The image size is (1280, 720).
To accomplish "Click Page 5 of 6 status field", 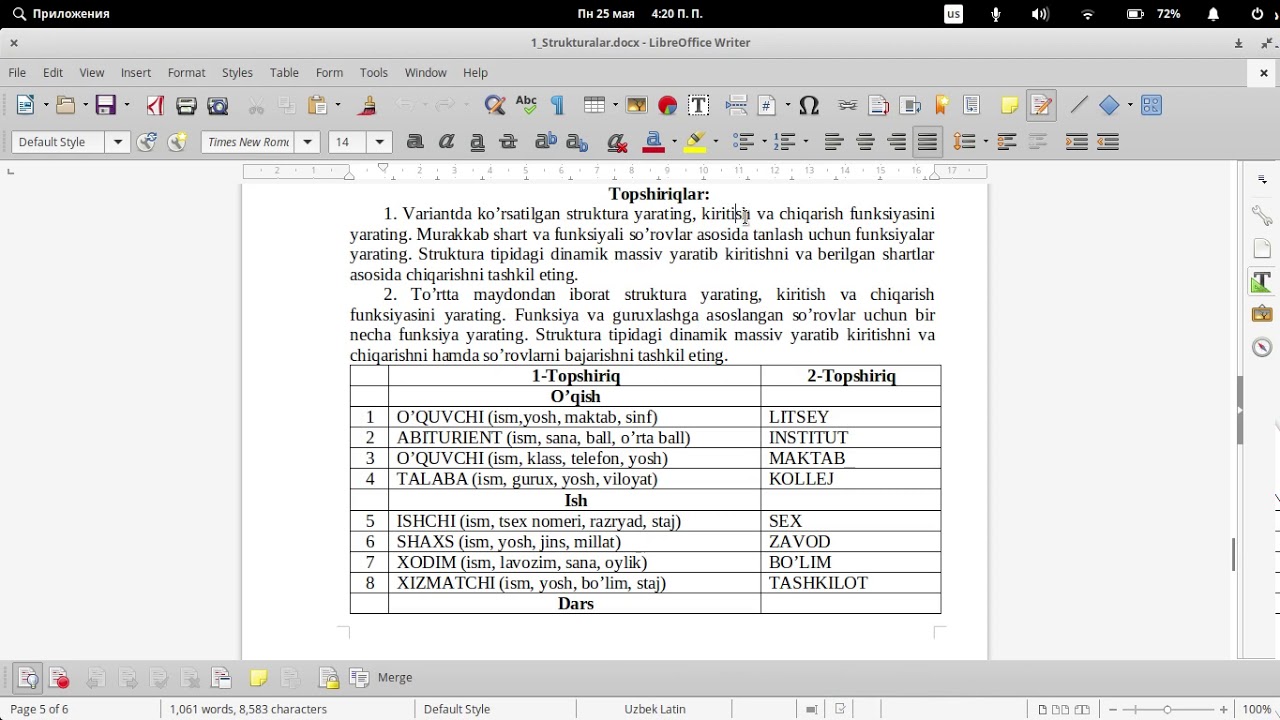I will [39, 709].
